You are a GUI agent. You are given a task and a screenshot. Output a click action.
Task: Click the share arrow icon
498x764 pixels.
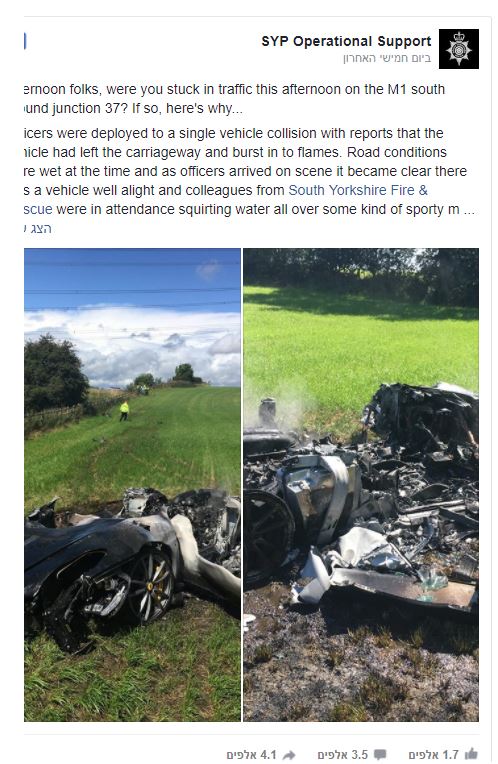coord(289,755)
